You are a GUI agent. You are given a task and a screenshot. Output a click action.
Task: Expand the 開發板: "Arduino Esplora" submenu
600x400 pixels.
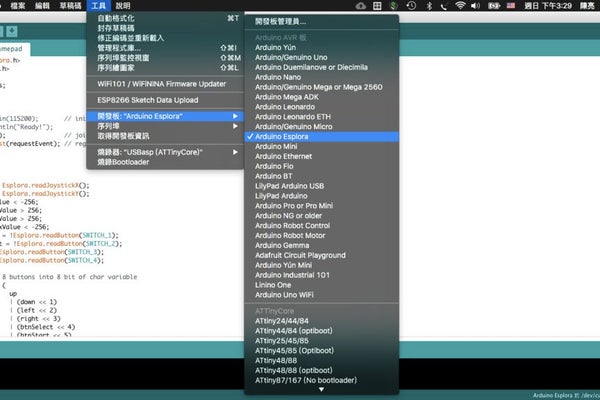point(165,116)
